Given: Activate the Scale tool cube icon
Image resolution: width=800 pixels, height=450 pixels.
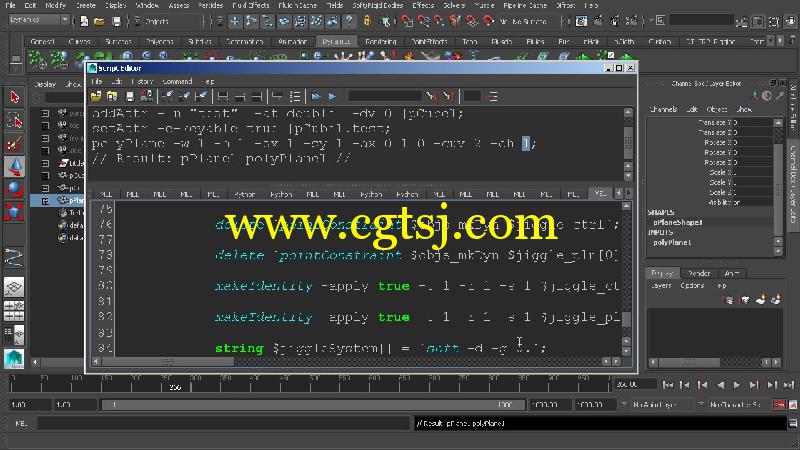Looking at the screenshot, I should (x=14, y=212).
